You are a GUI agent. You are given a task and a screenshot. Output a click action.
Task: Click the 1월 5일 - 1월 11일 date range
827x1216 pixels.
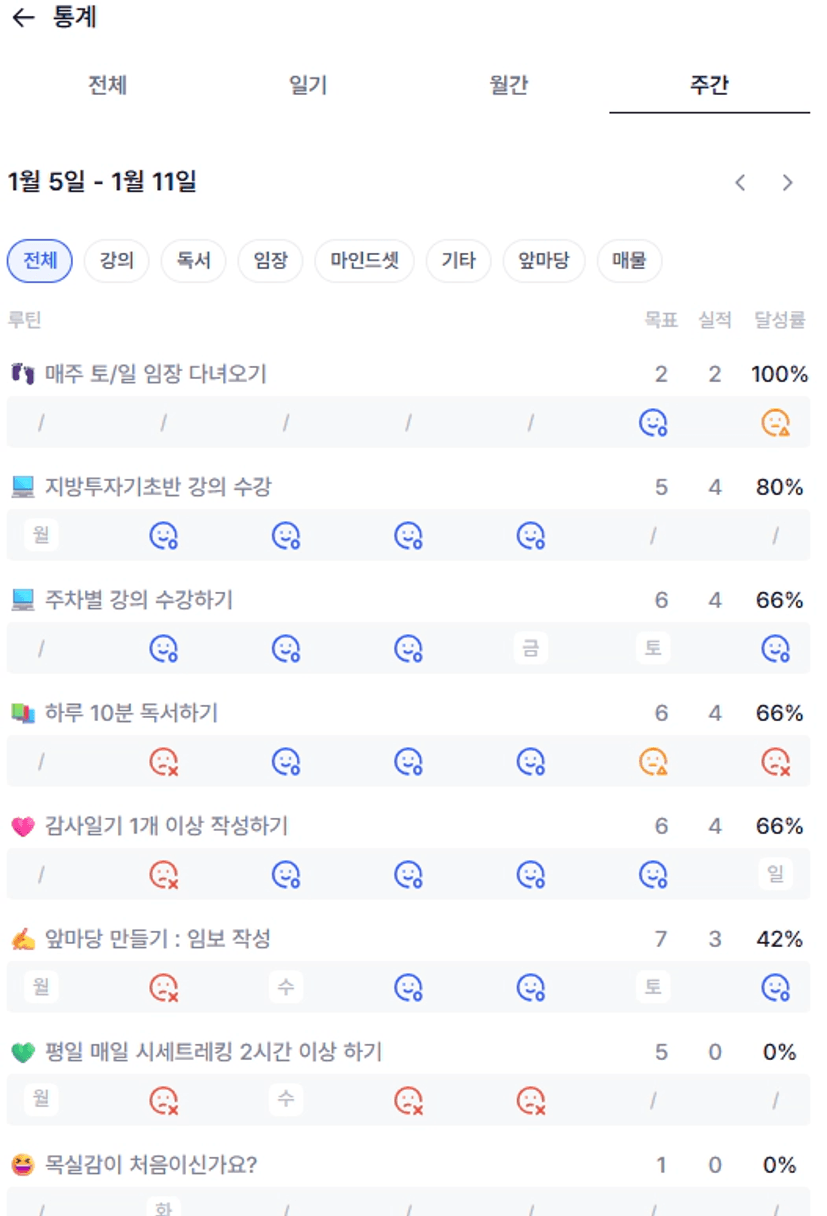pyautogui.click(x=102, y=182)
